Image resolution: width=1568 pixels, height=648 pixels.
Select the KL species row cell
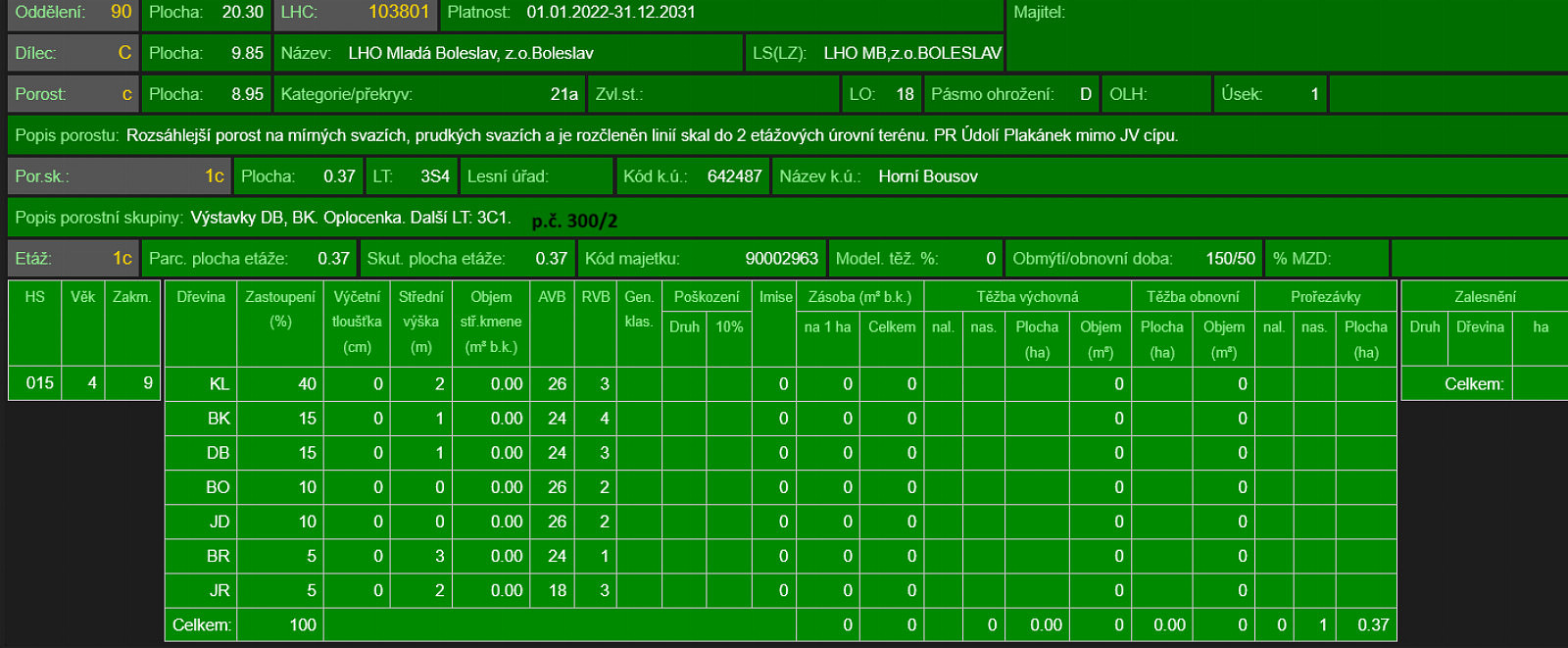point(201,383)
